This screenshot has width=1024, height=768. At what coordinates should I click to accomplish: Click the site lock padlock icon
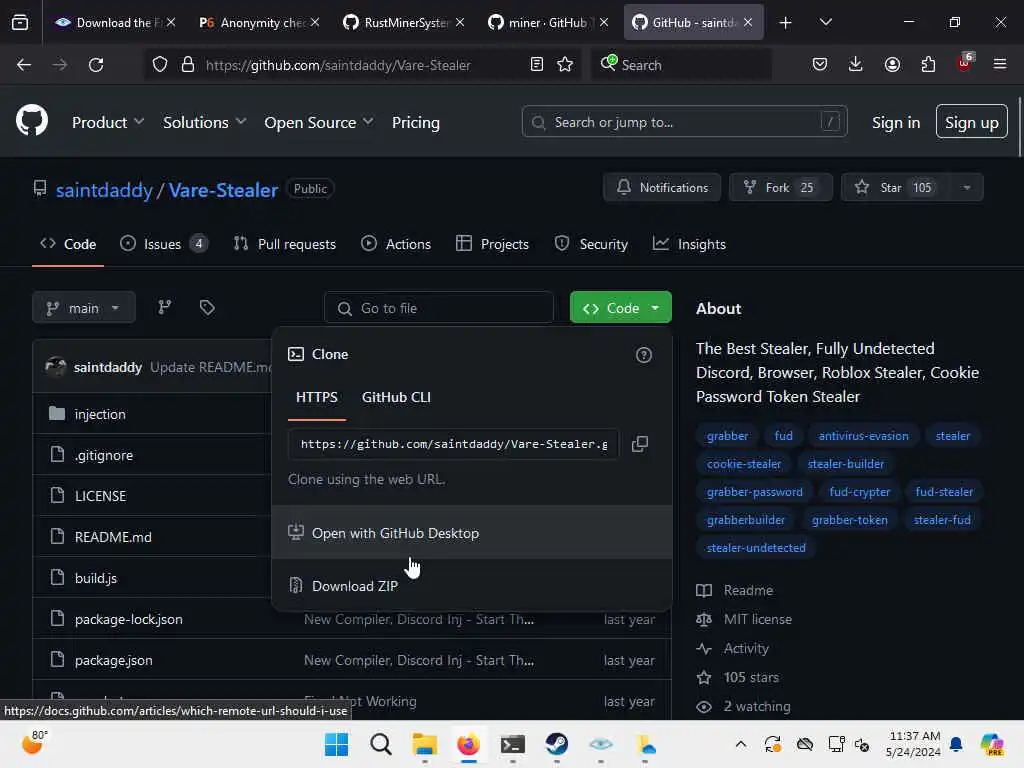pyautogui.click(x=188, y=65)
